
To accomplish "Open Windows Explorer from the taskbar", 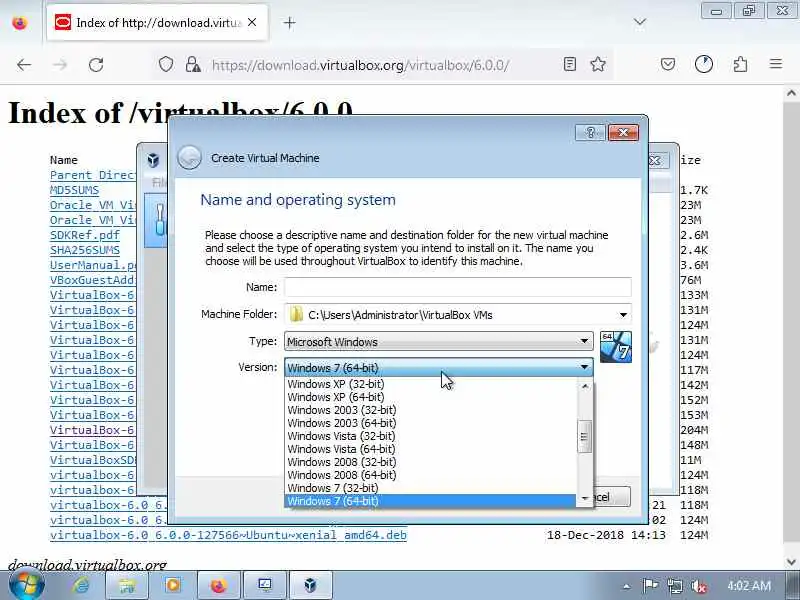I will pyautogui.click(x=127, y=585).
